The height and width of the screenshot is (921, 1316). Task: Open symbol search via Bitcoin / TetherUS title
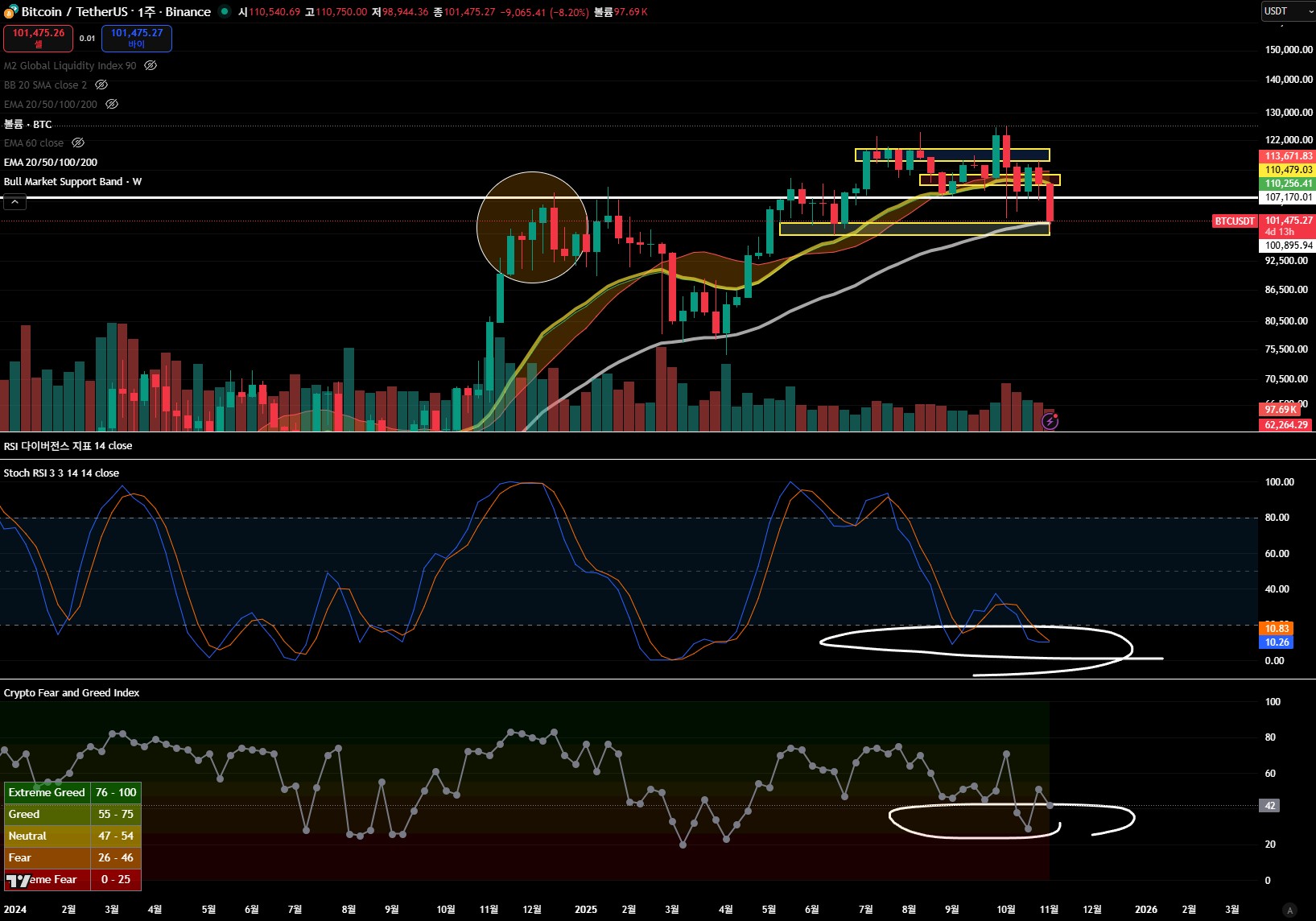click(116, 12)
